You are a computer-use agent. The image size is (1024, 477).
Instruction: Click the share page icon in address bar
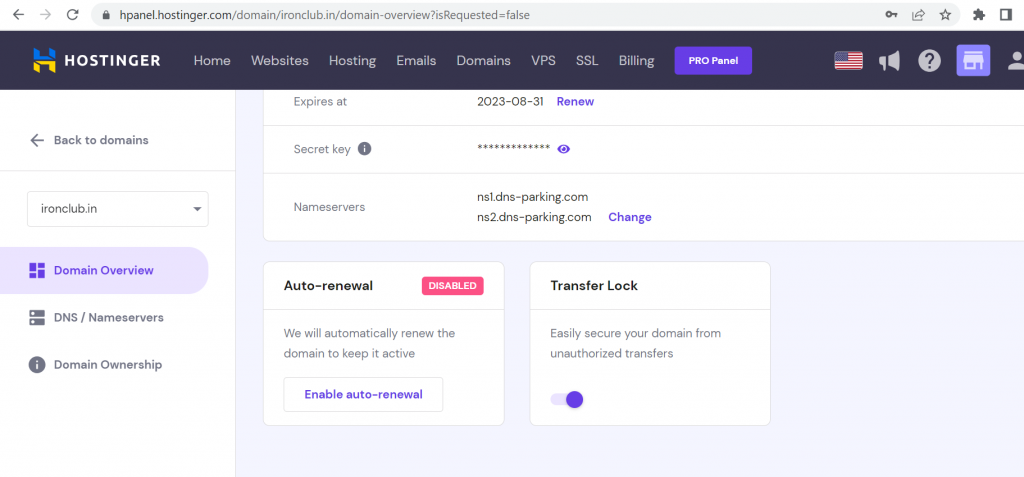tap(918, 14)
